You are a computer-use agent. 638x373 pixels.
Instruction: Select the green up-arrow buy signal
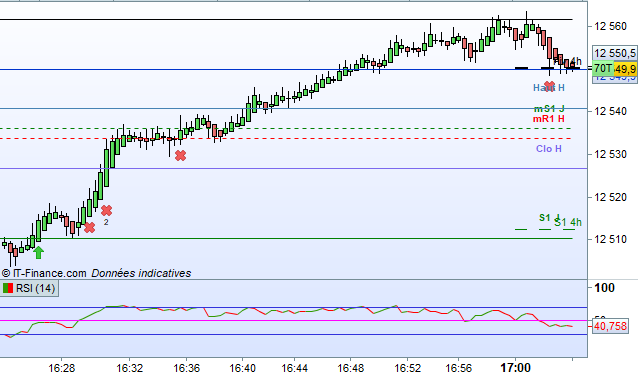click(x=38, y=252)
